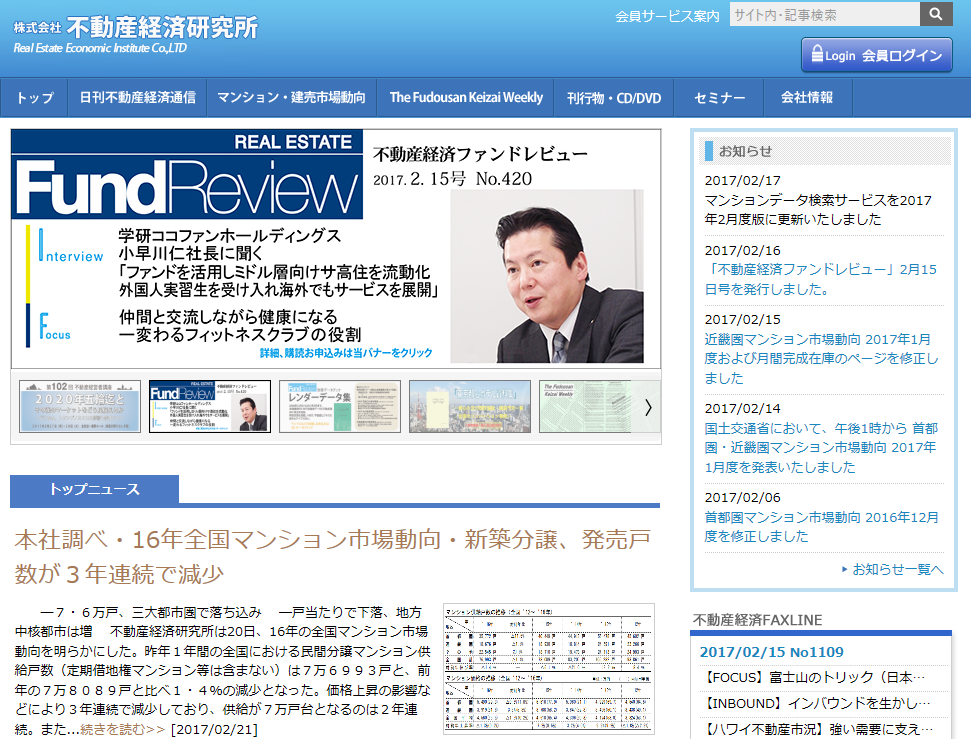Advance the banner carousel with the right arrow
This screenshot has height=739, width=971.
(x=648, y=408)
